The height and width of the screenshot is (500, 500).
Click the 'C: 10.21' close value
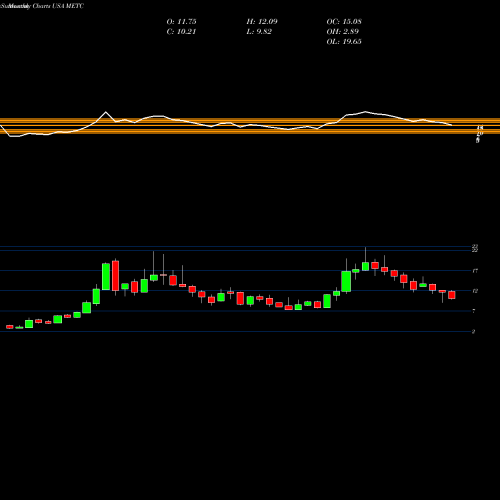181,32
